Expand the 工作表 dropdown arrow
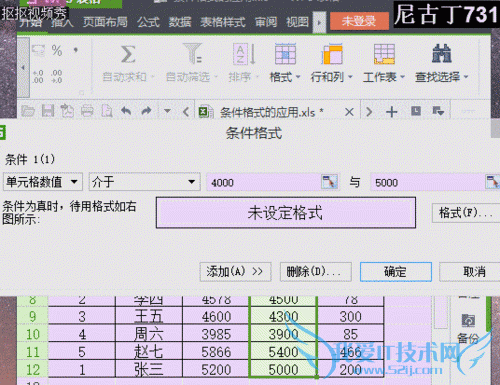 point(402,77)
